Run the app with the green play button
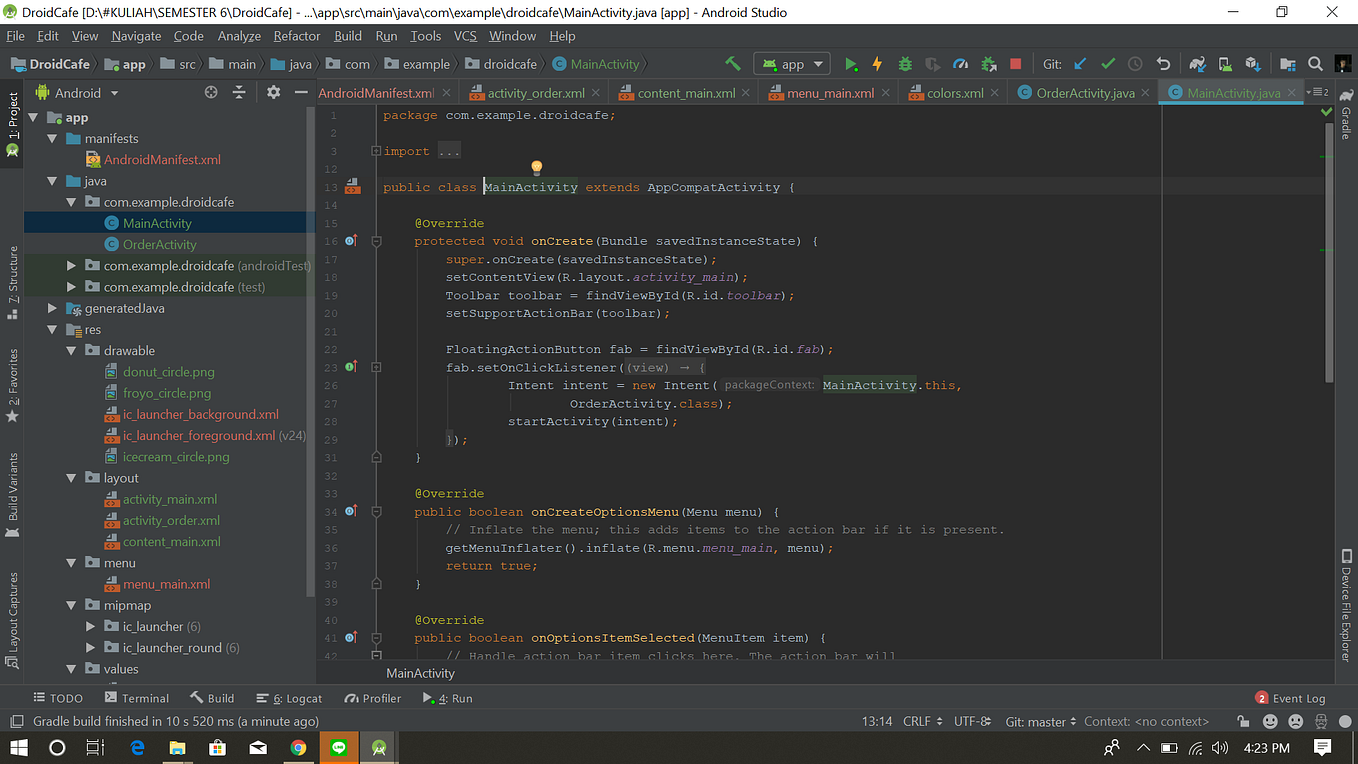Image resolution: width=1358 pixels, height=764 pixels. point(852,63)
